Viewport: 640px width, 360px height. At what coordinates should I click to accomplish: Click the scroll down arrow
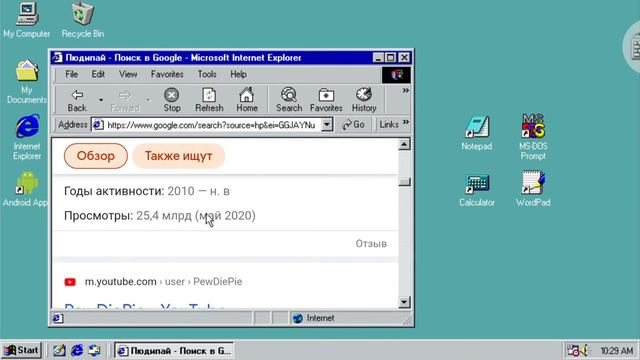coord(404,302)
